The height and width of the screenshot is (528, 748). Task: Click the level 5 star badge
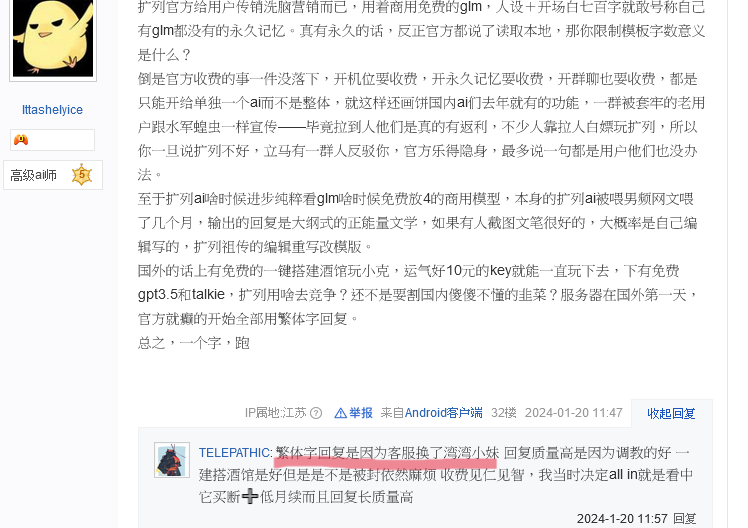click(82, 175)
